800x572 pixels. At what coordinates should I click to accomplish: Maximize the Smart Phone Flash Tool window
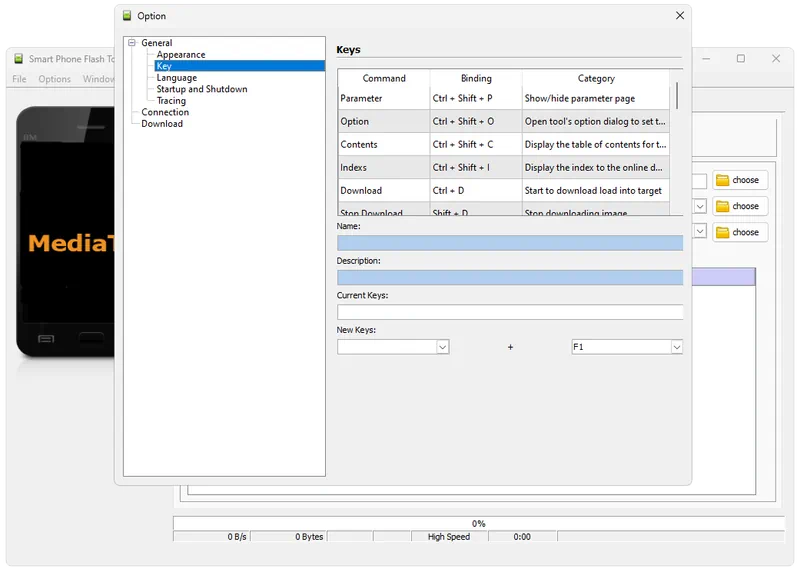tap(741, 59)
